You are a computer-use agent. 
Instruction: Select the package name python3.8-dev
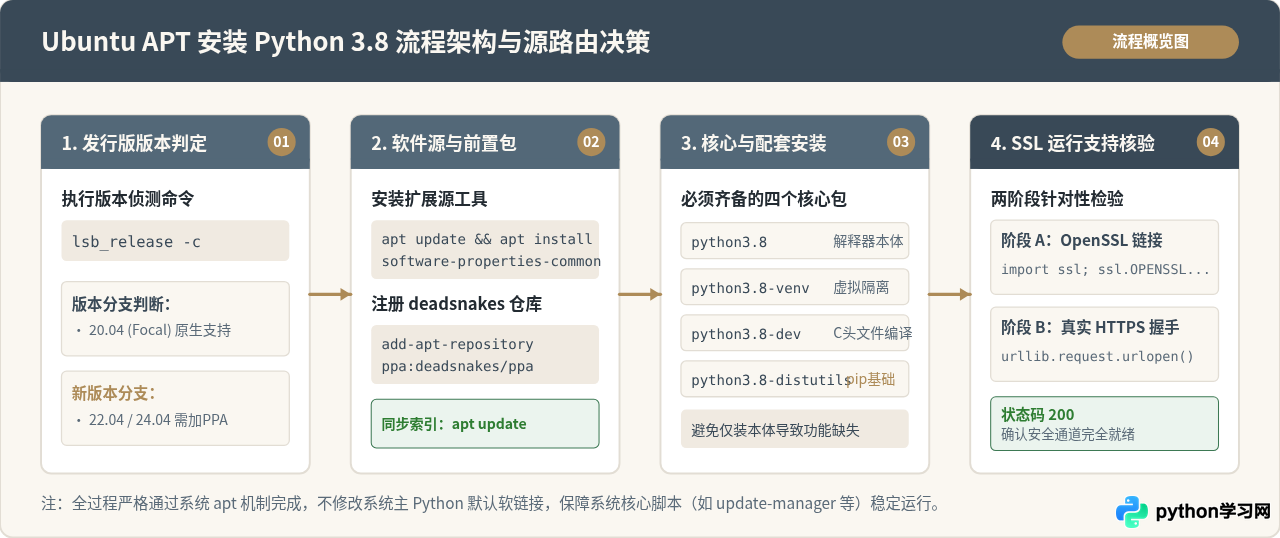pos(746,334)
